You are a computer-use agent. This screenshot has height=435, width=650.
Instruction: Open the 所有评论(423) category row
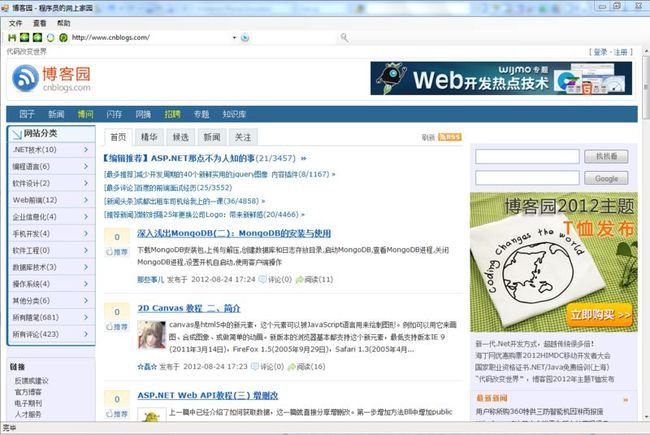(51, 334)
